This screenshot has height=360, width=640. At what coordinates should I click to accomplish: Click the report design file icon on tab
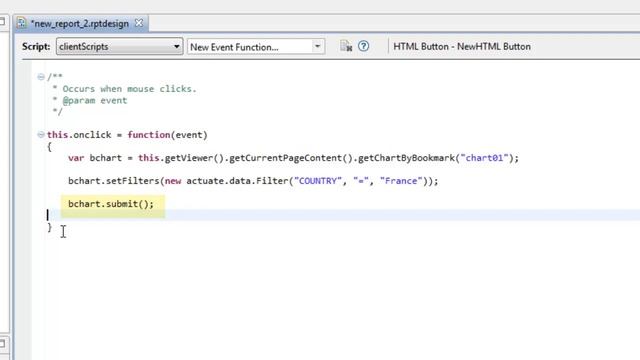click(21, 23)
